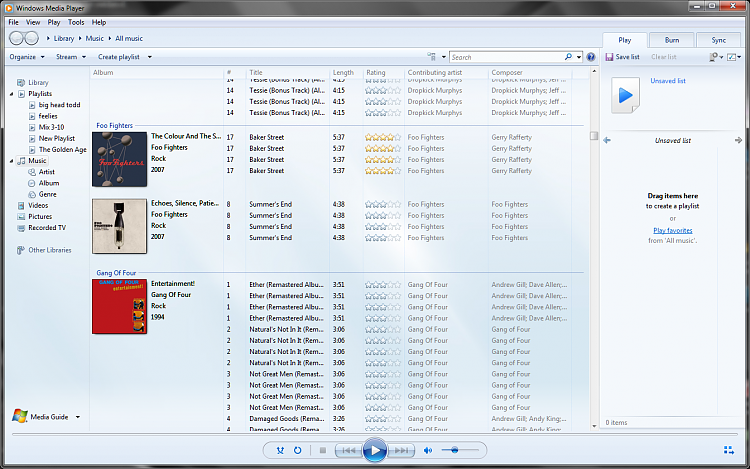
Task: Open the Organize dropdown
Action: tap(27, 57)
